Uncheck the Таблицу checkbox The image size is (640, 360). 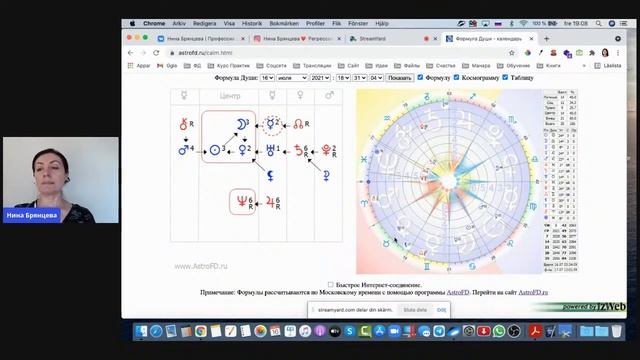click(x=505, y=77)
